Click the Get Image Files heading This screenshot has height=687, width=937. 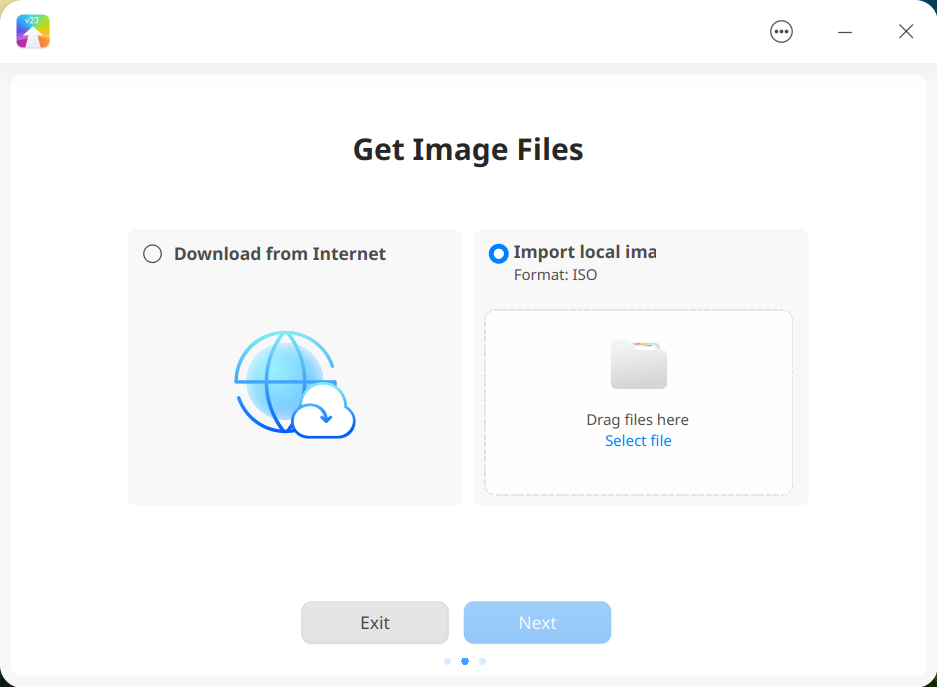pyautogui.click(x=468, y=149)
